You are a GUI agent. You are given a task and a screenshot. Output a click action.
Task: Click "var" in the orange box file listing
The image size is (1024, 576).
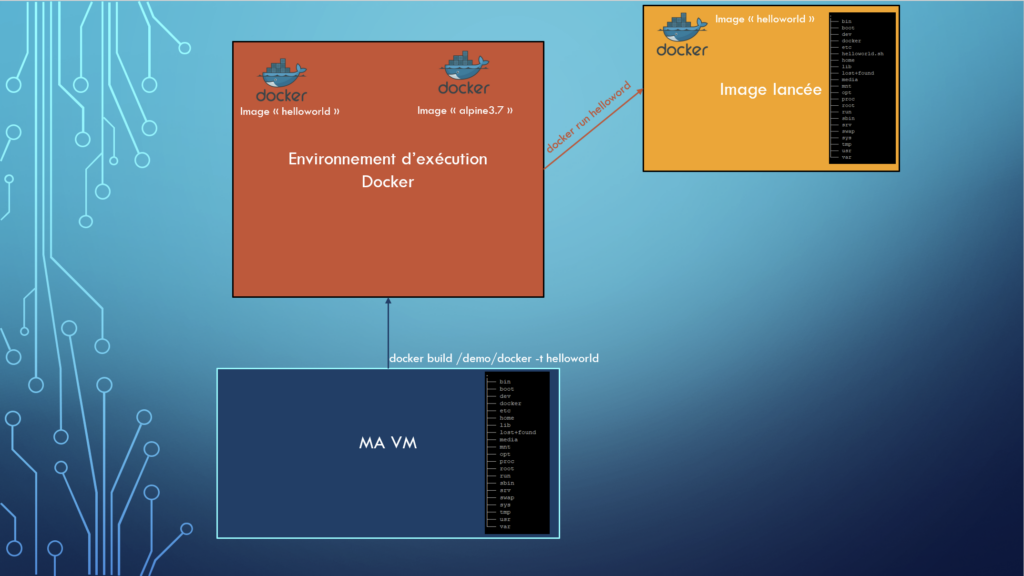pos(846,157)
